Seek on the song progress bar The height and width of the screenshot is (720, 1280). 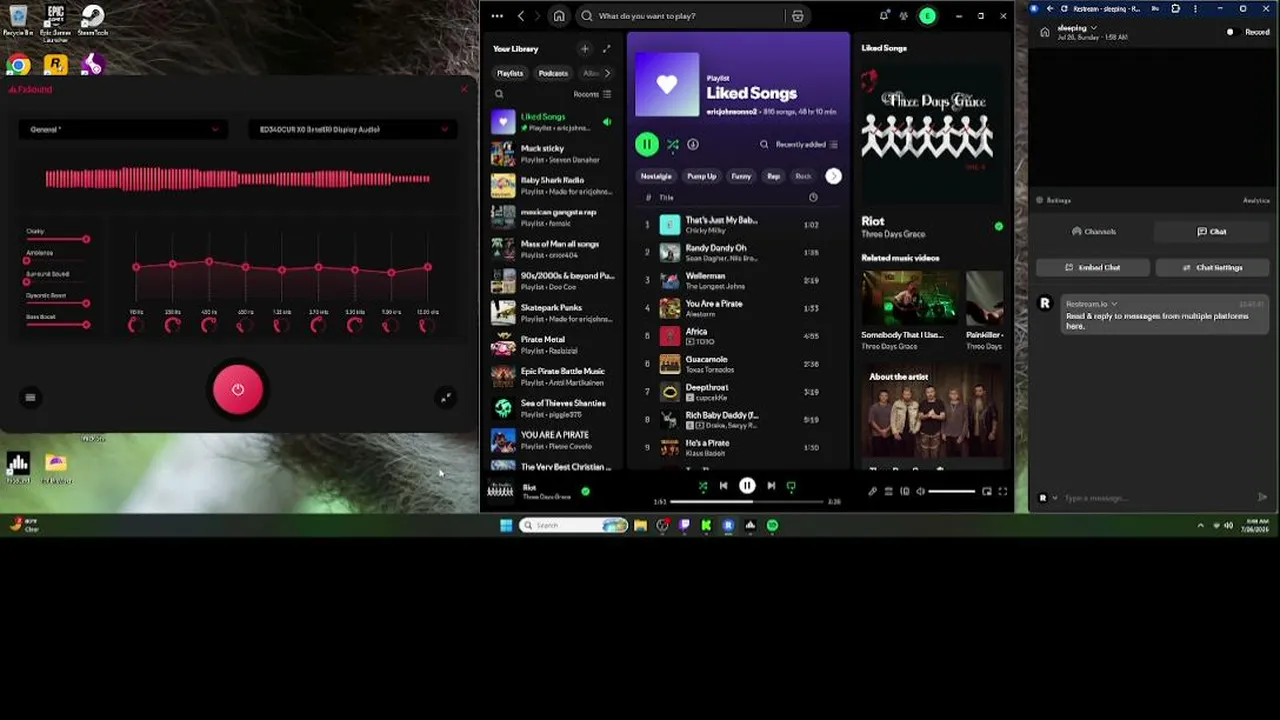[x=747, y=501]
